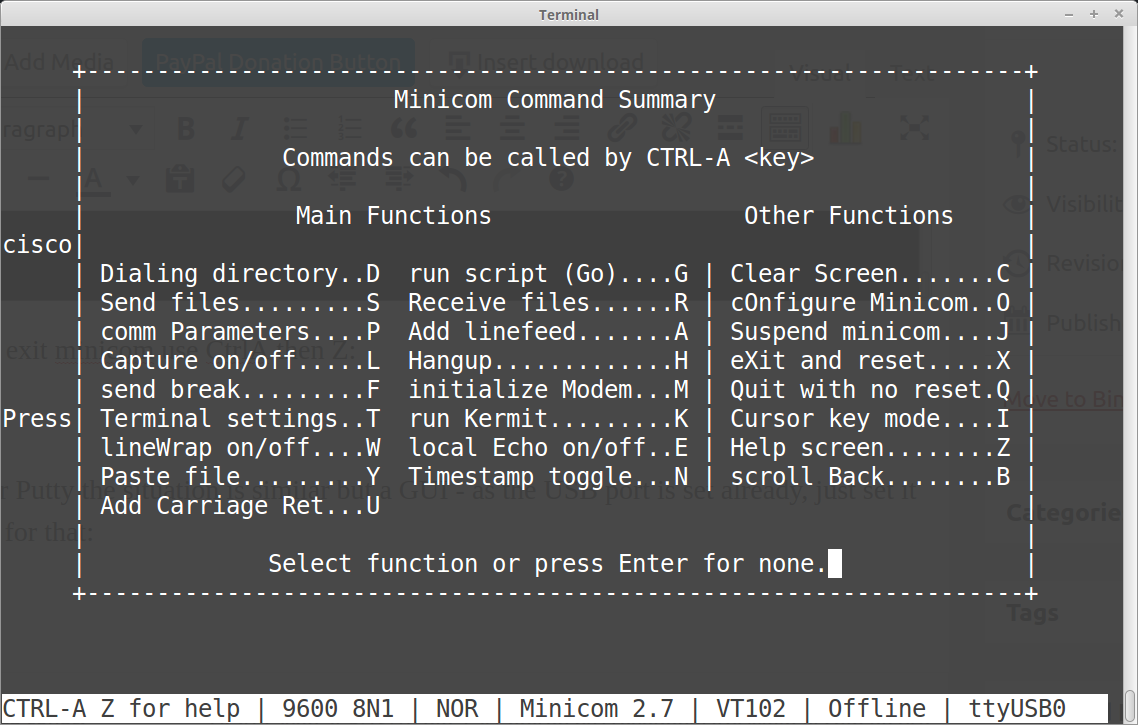The image size is (1138, 725).
Task: Close the Terminal window
Action: click(1119, 14)
